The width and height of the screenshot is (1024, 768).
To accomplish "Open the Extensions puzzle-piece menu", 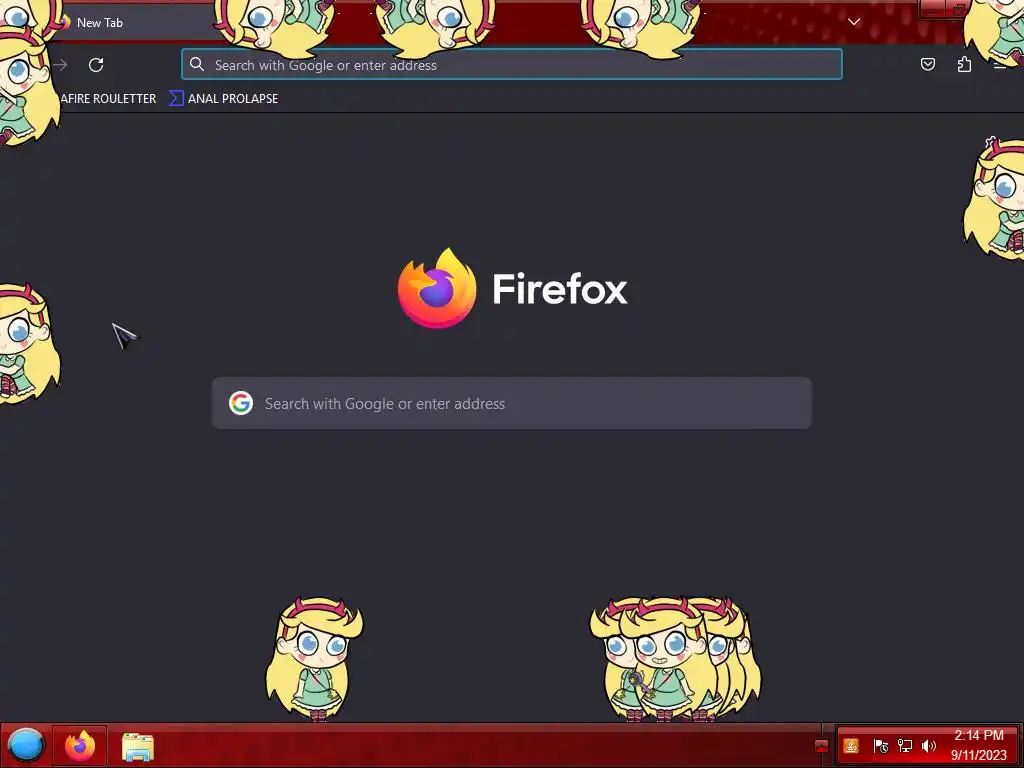I will tap(964, 64).
